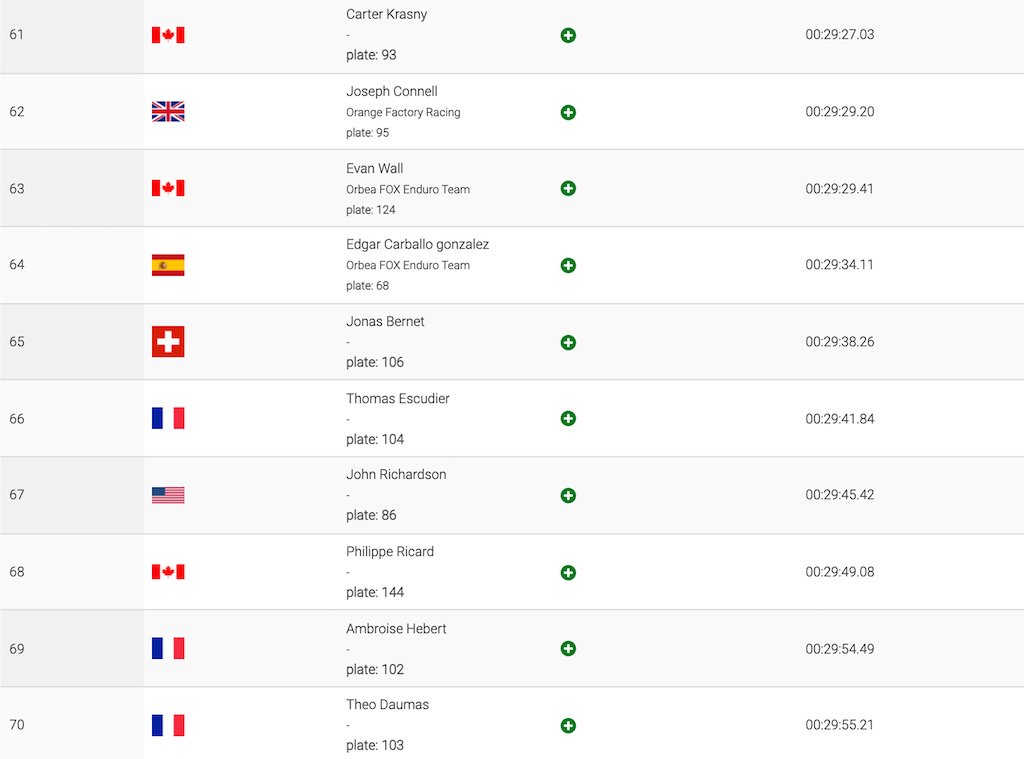The width and height of the screenshot is (1024, 759).
Task: Click the Spanish flag in row 64
Action: (168, 265)
